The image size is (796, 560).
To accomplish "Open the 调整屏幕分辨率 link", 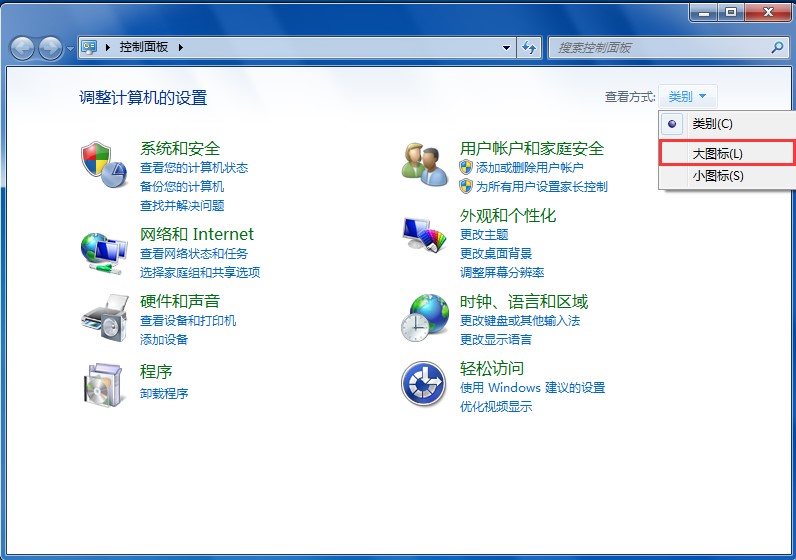I will [502, 272].
